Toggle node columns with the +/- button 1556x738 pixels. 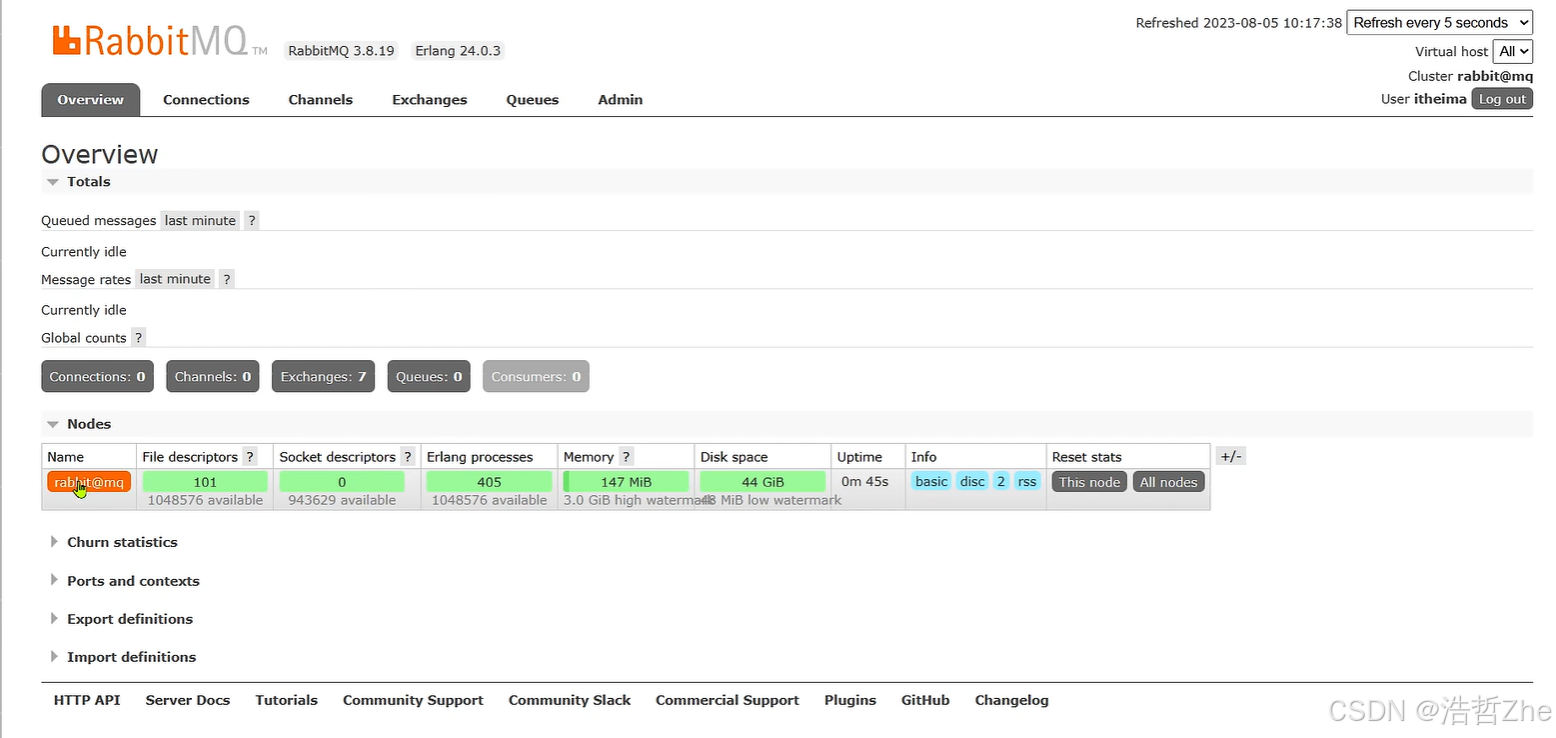(1231, 456)
